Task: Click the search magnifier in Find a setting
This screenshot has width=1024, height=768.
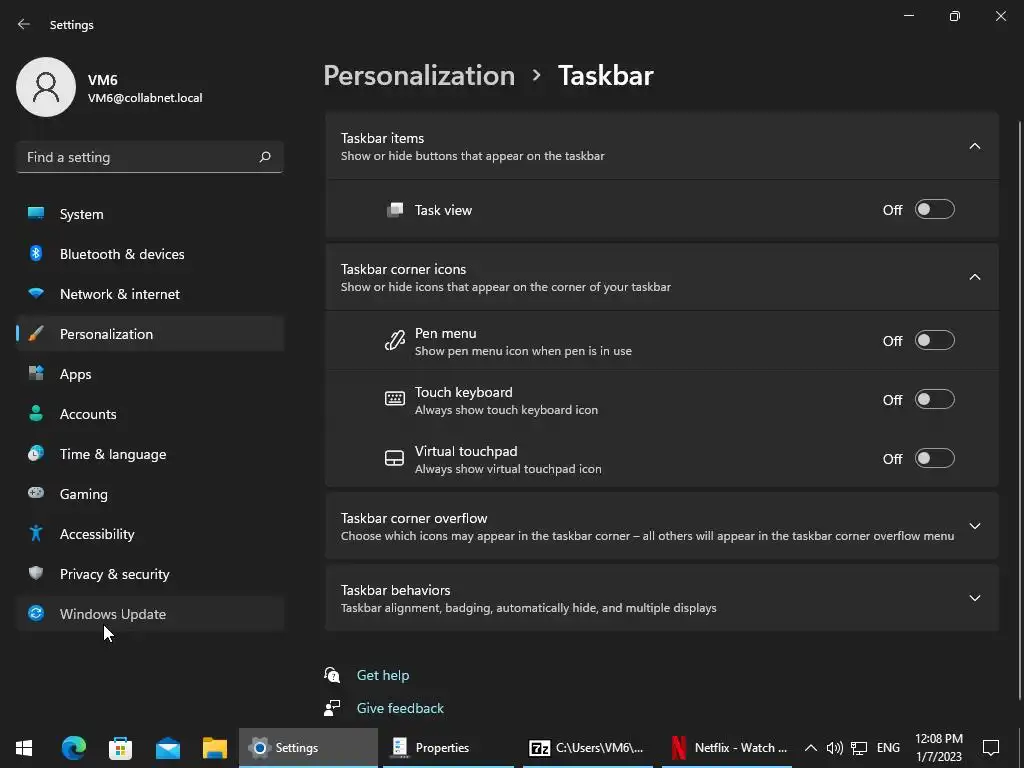Action: click(x=265, y=157)
